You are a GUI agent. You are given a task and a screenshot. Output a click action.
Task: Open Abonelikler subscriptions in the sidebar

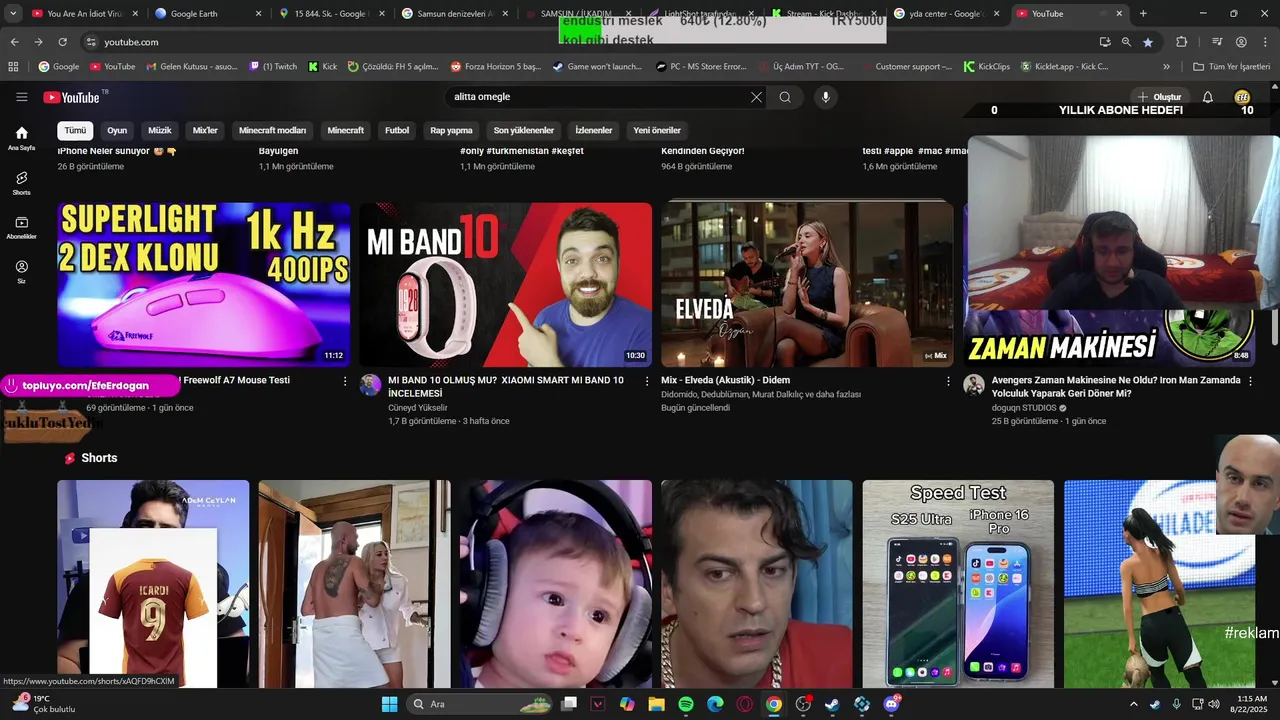pos(22,228)
